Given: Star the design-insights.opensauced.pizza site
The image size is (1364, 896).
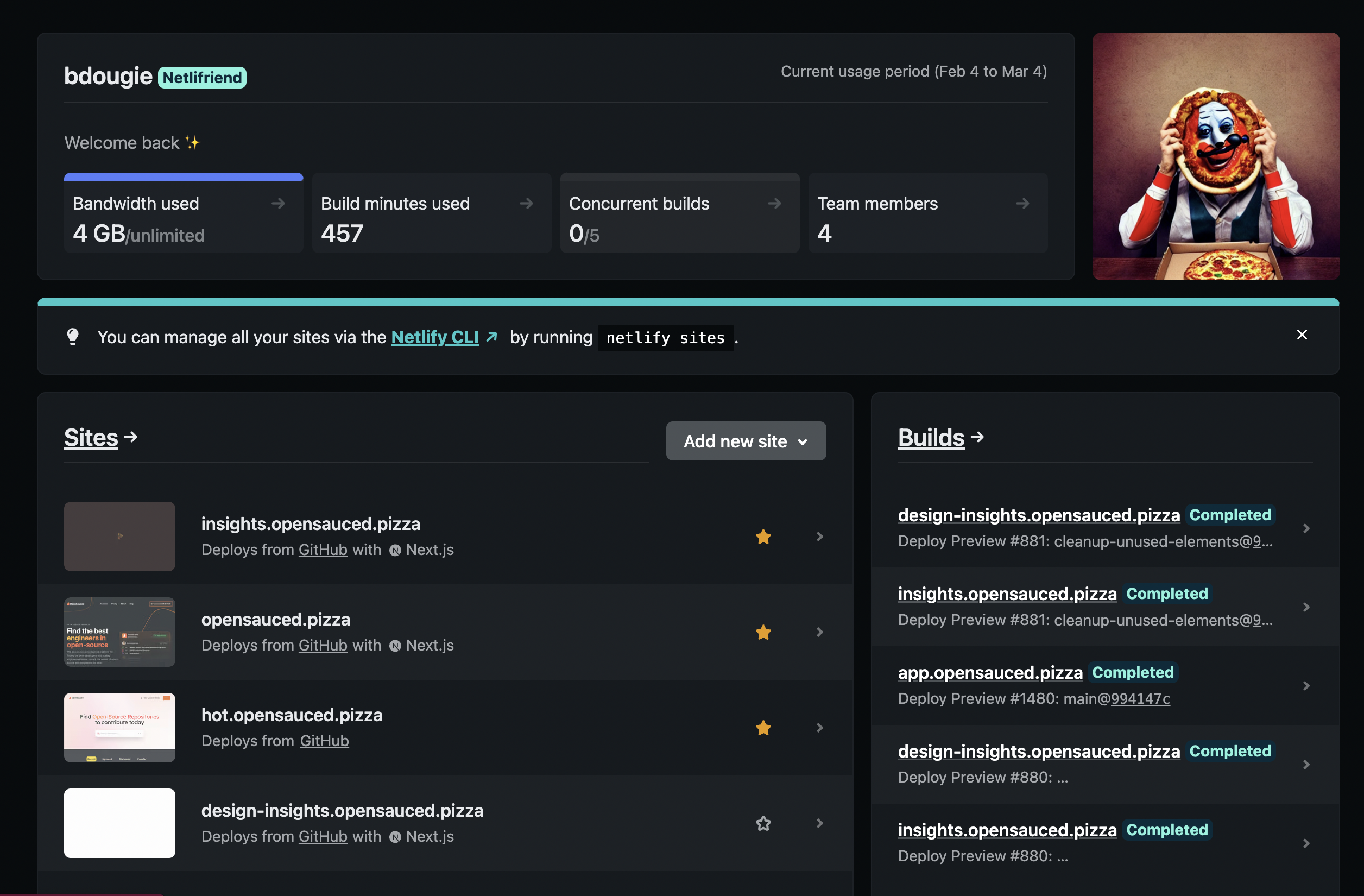Looking at the screenshot, I should 763,823.
